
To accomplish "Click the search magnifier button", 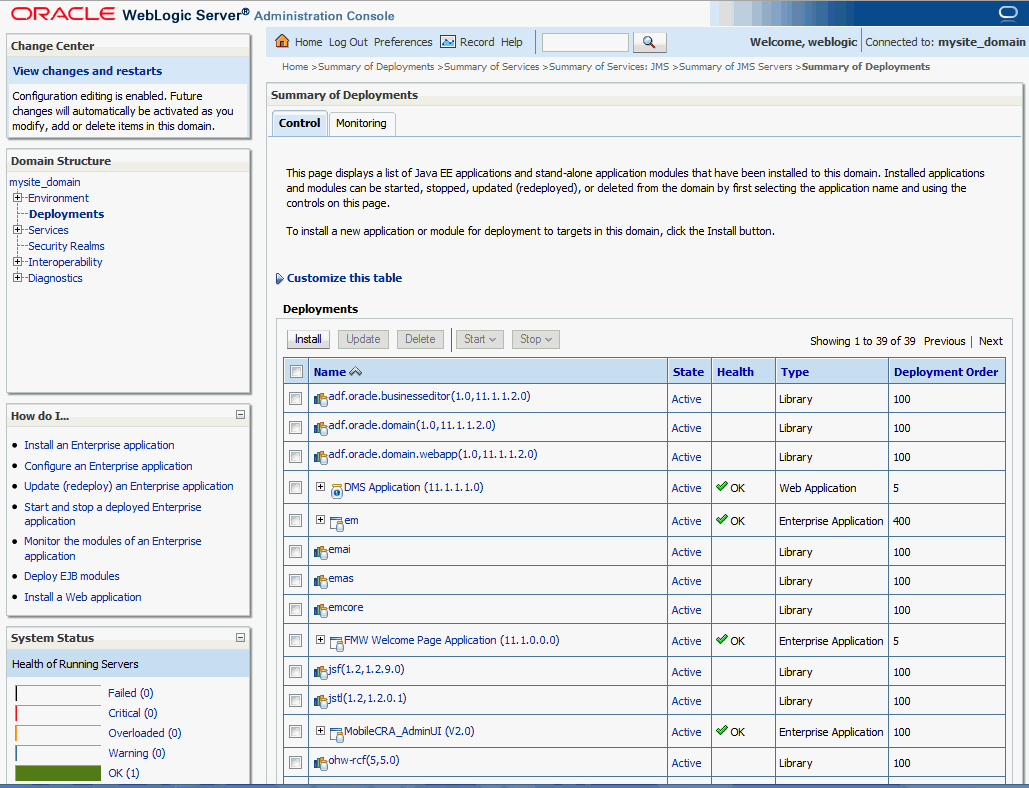I will click(x=649, y=43).
